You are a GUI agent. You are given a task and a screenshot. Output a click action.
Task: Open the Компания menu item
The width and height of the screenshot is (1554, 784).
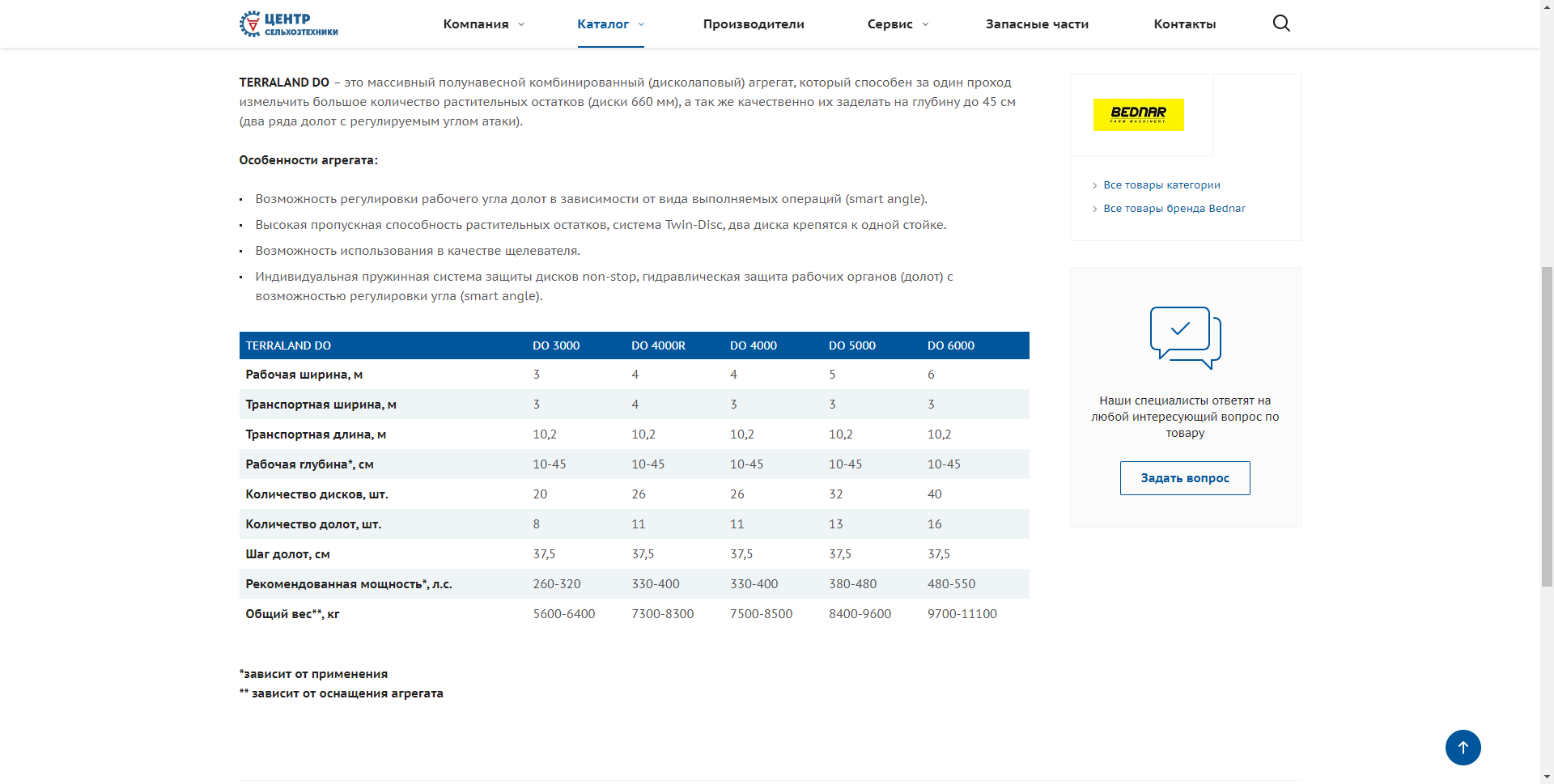click(476, 24)
